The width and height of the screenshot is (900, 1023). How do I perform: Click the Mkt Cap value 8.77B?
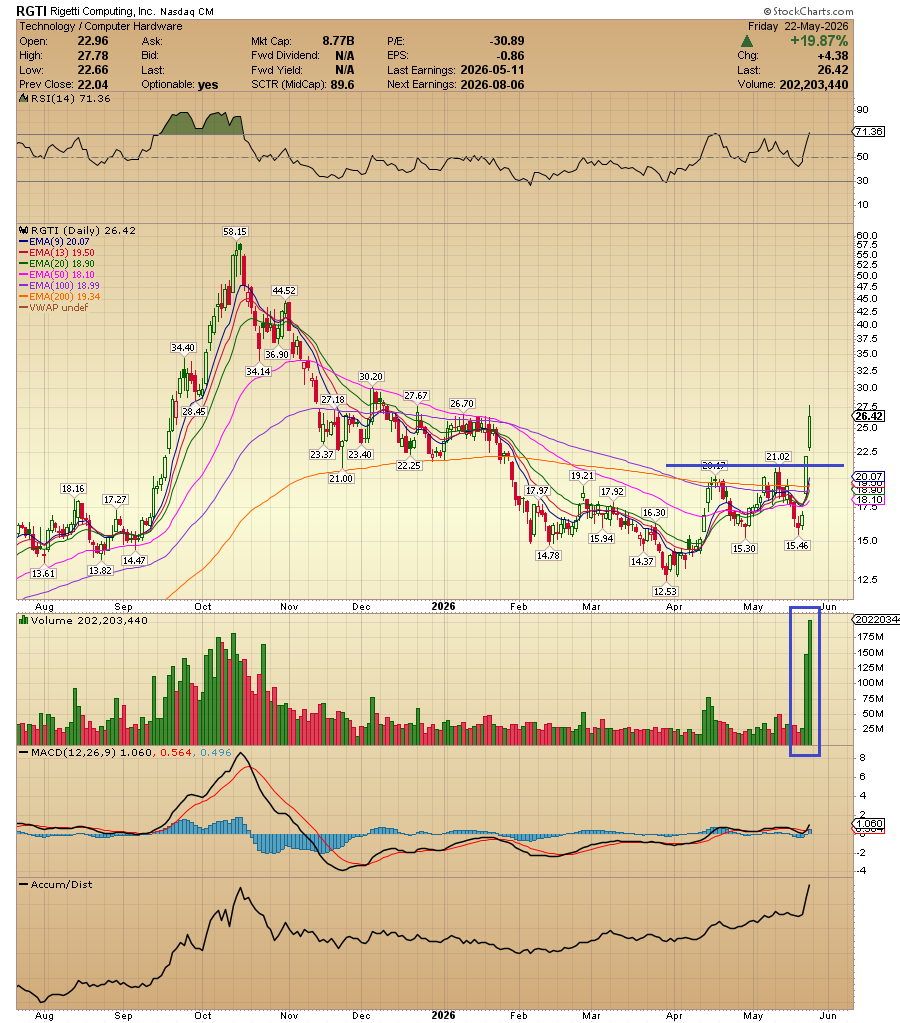coord(338,41)
